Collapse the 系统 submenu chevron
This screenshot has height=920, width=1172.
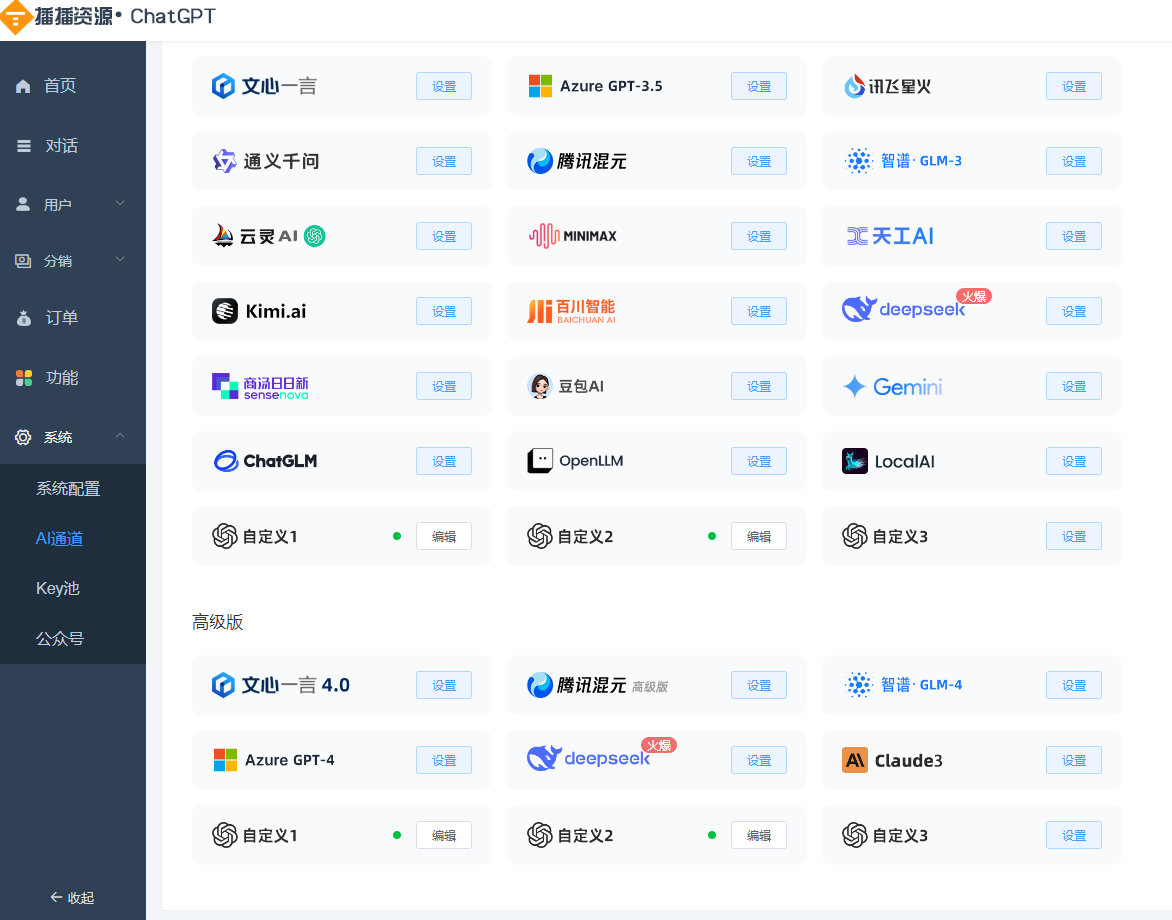[120, 436]
